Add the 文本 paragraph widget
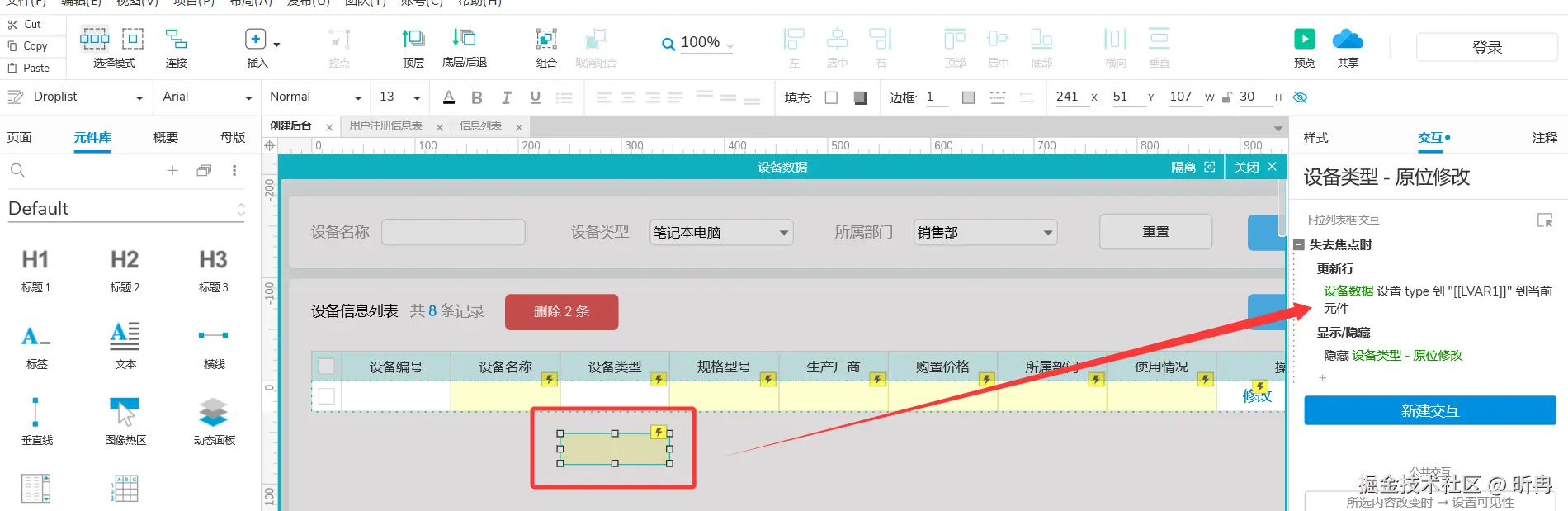This screenshot has height=511, width=1568. pyautogui.click(x=125, y=346)
